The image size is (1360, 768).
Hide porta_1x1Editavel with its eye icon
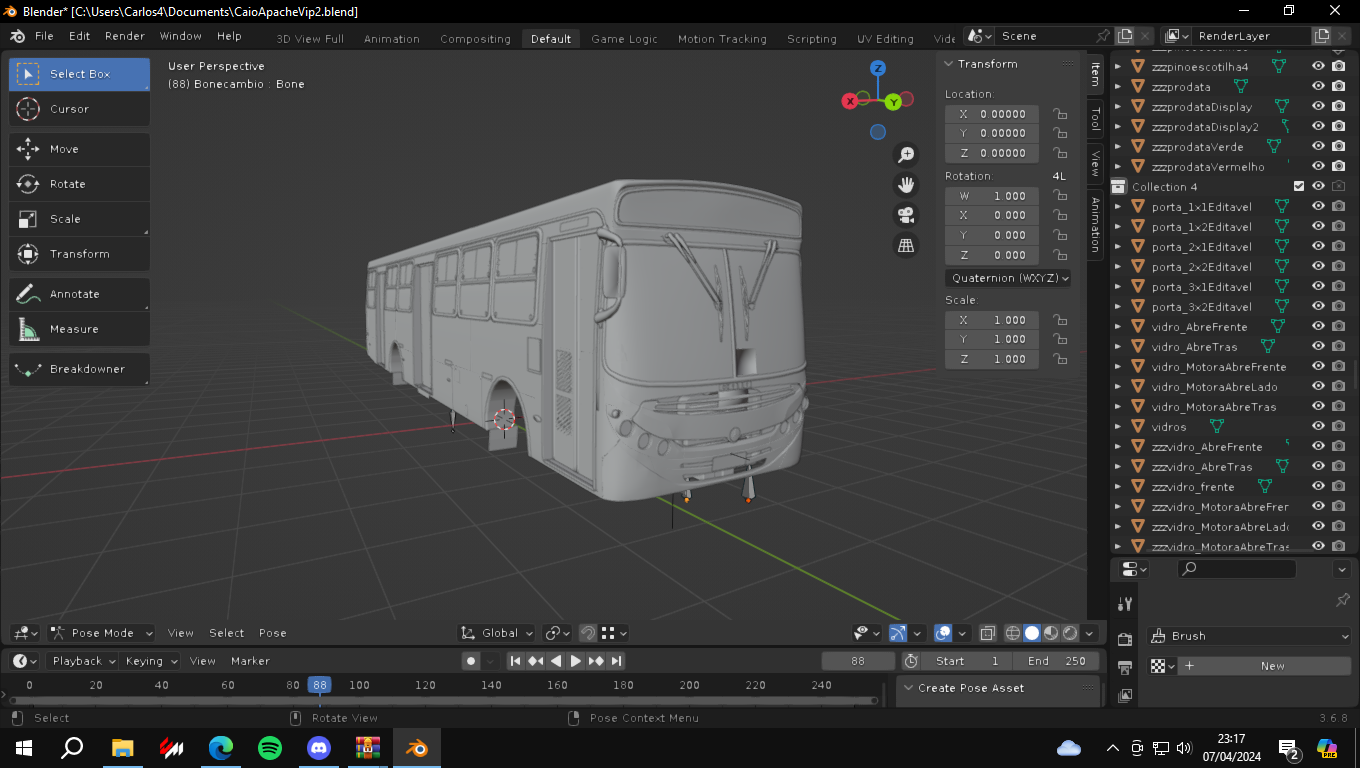(1318, 206)
